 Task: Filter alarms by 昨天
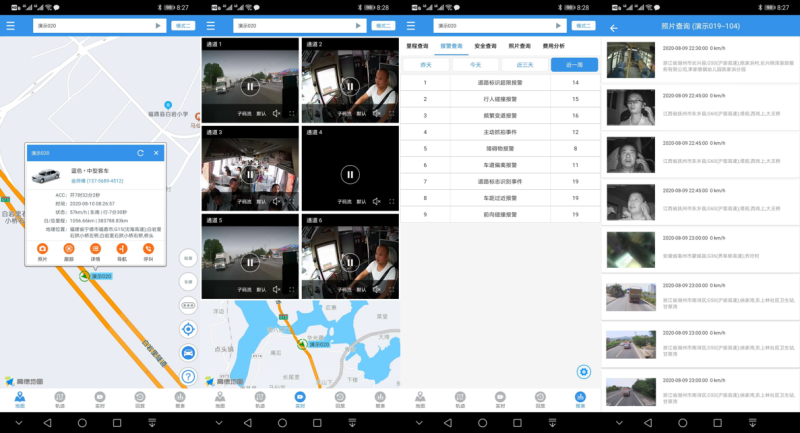pyautogui.click(x=426, y=65)
